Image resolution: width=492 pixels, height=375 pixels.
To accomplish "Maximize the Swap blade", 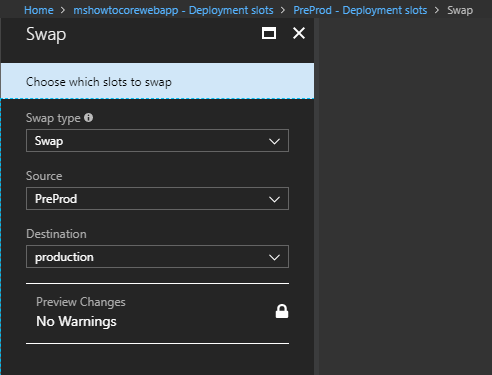I will 269,33.
